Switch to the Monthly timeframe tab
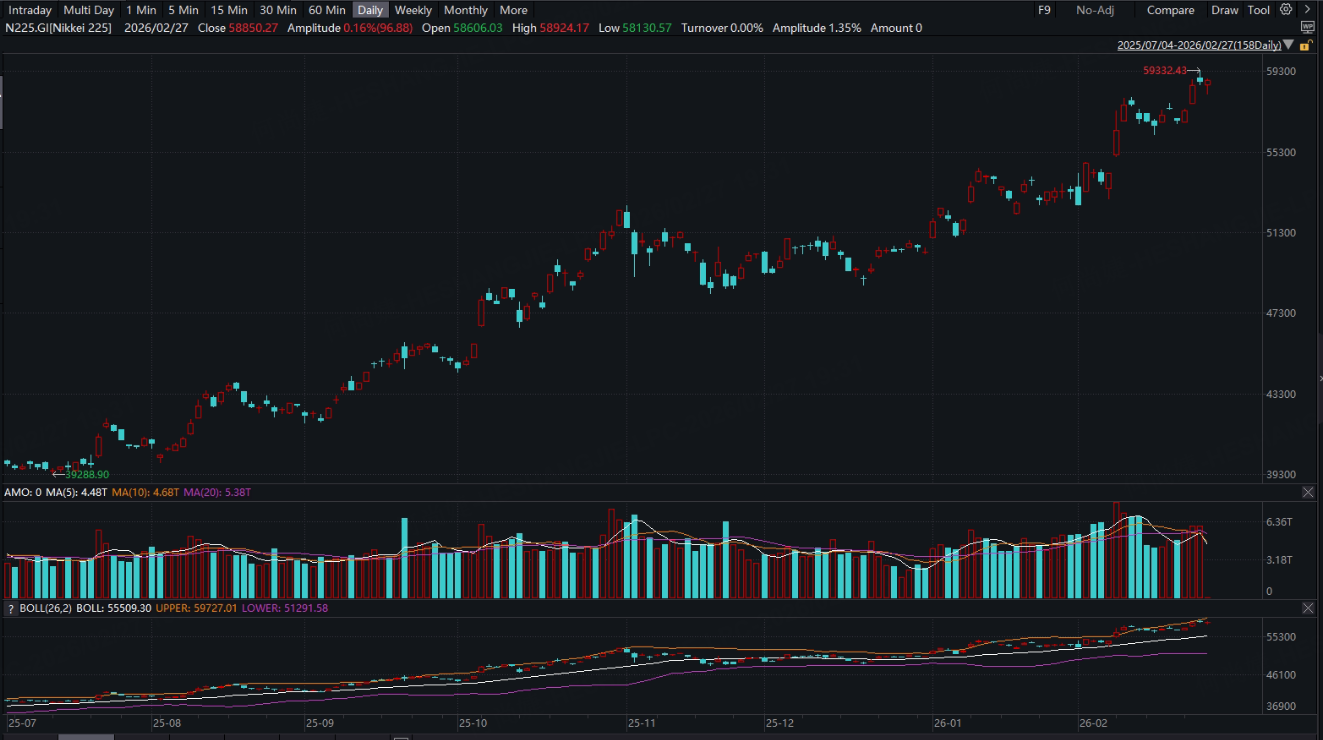This screenshot has height=740, width=1323. pos(466,10)
